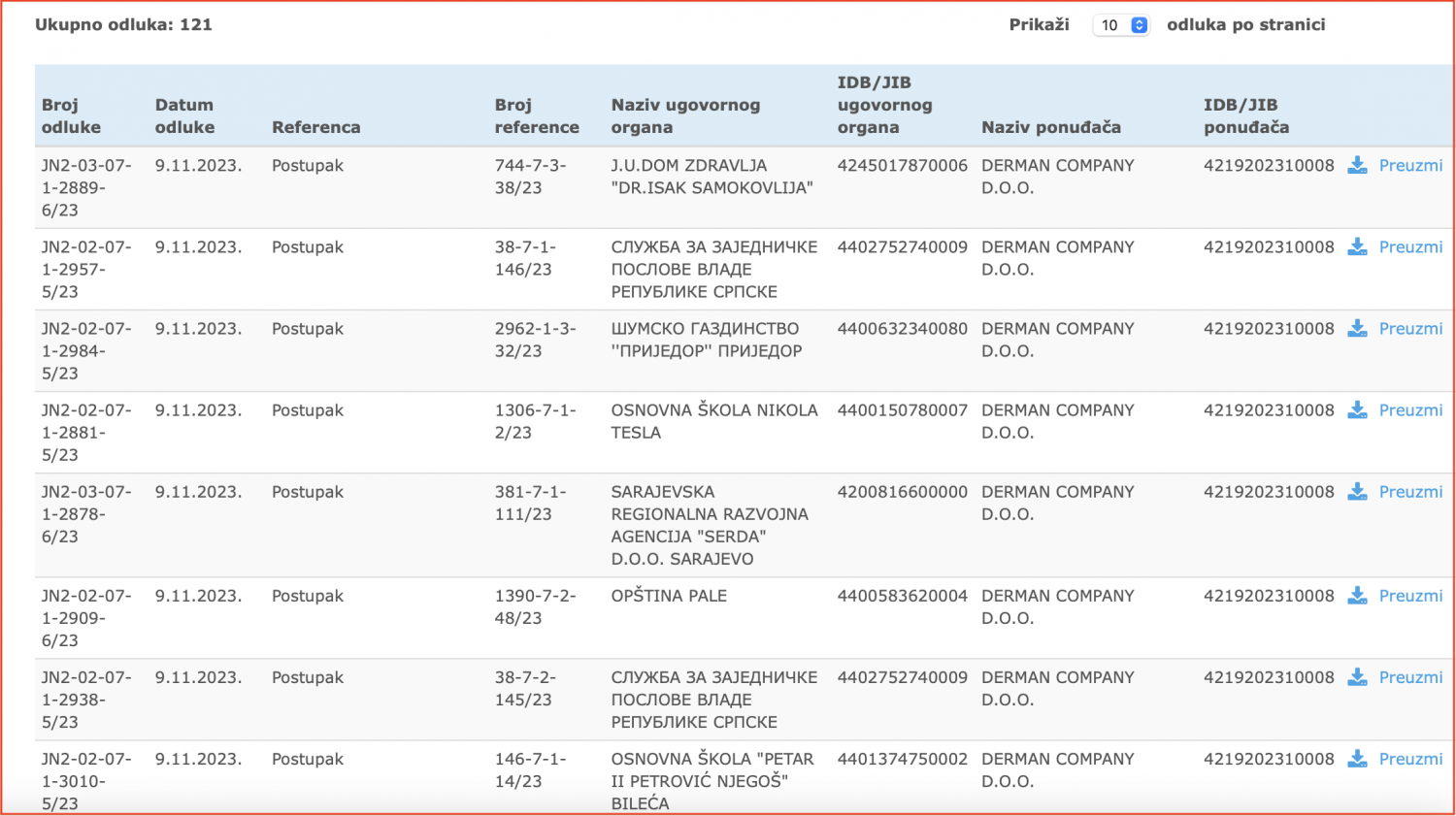
Task: Click Preuzmi link for ШУМСКО ГАЗДИНСТВО ПРИЈЕДОР row
Action: coord(1410,329)
